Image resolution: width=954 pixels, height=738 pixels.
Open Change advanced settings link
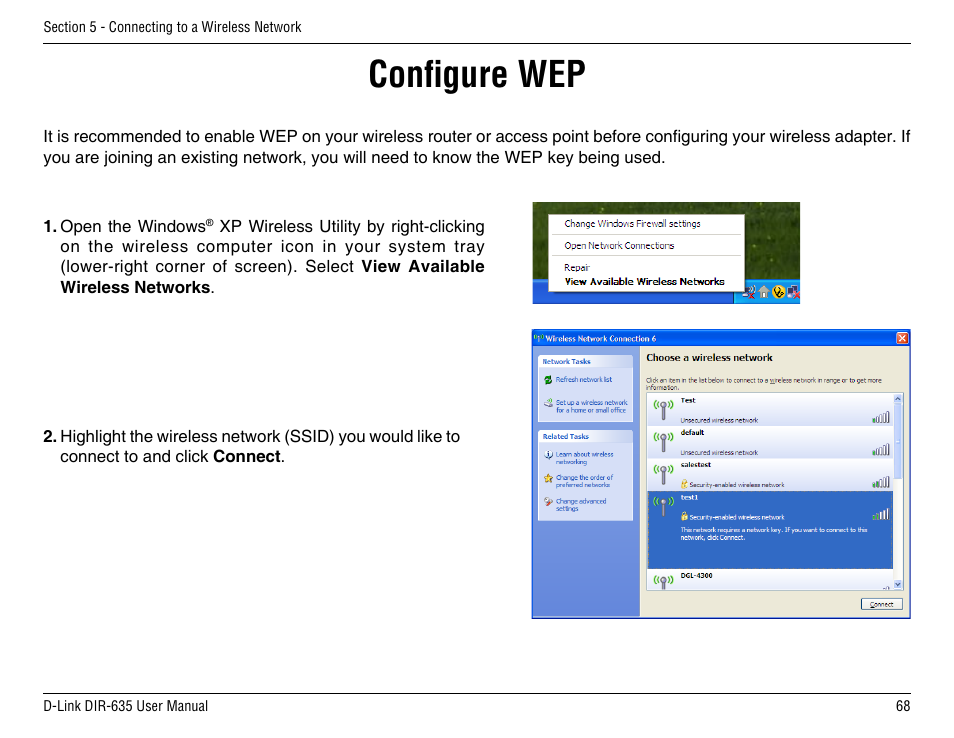click(x=580, y=505)
